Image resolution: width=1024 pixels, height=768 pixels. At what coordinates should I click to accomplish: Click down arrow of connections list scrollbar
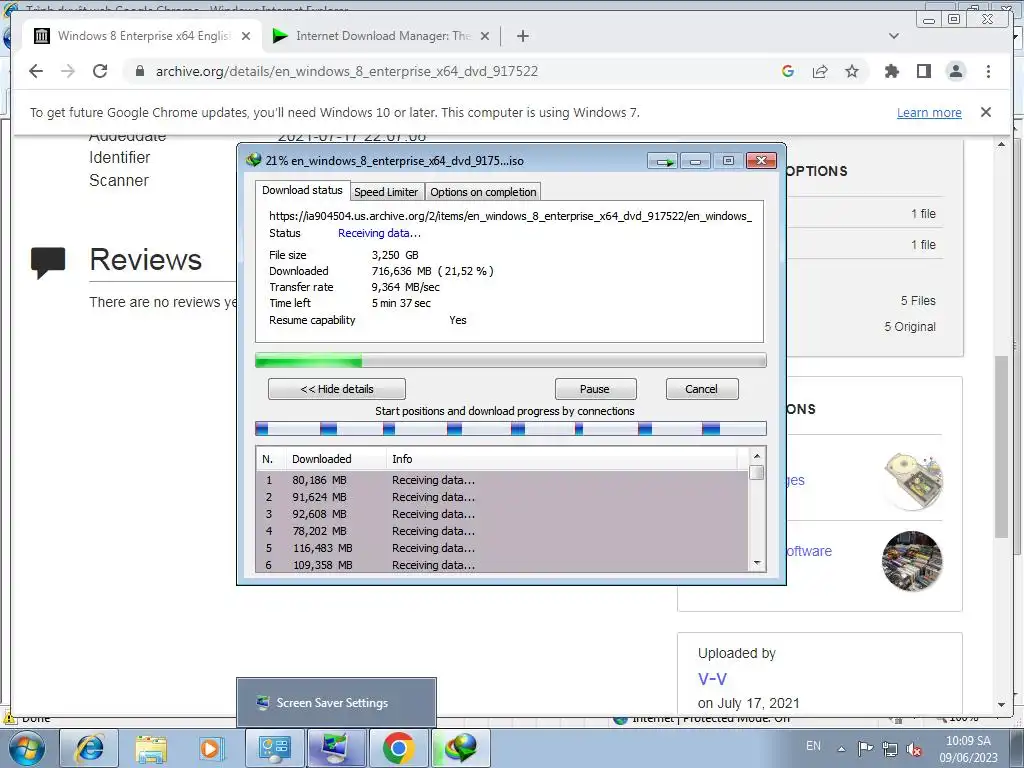coord(757,563)
